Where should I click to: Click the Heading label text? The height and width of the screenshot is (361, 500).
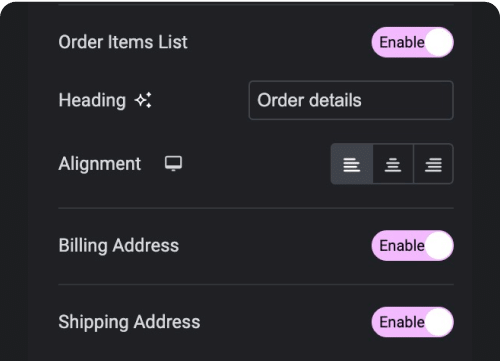pos(92,100)
